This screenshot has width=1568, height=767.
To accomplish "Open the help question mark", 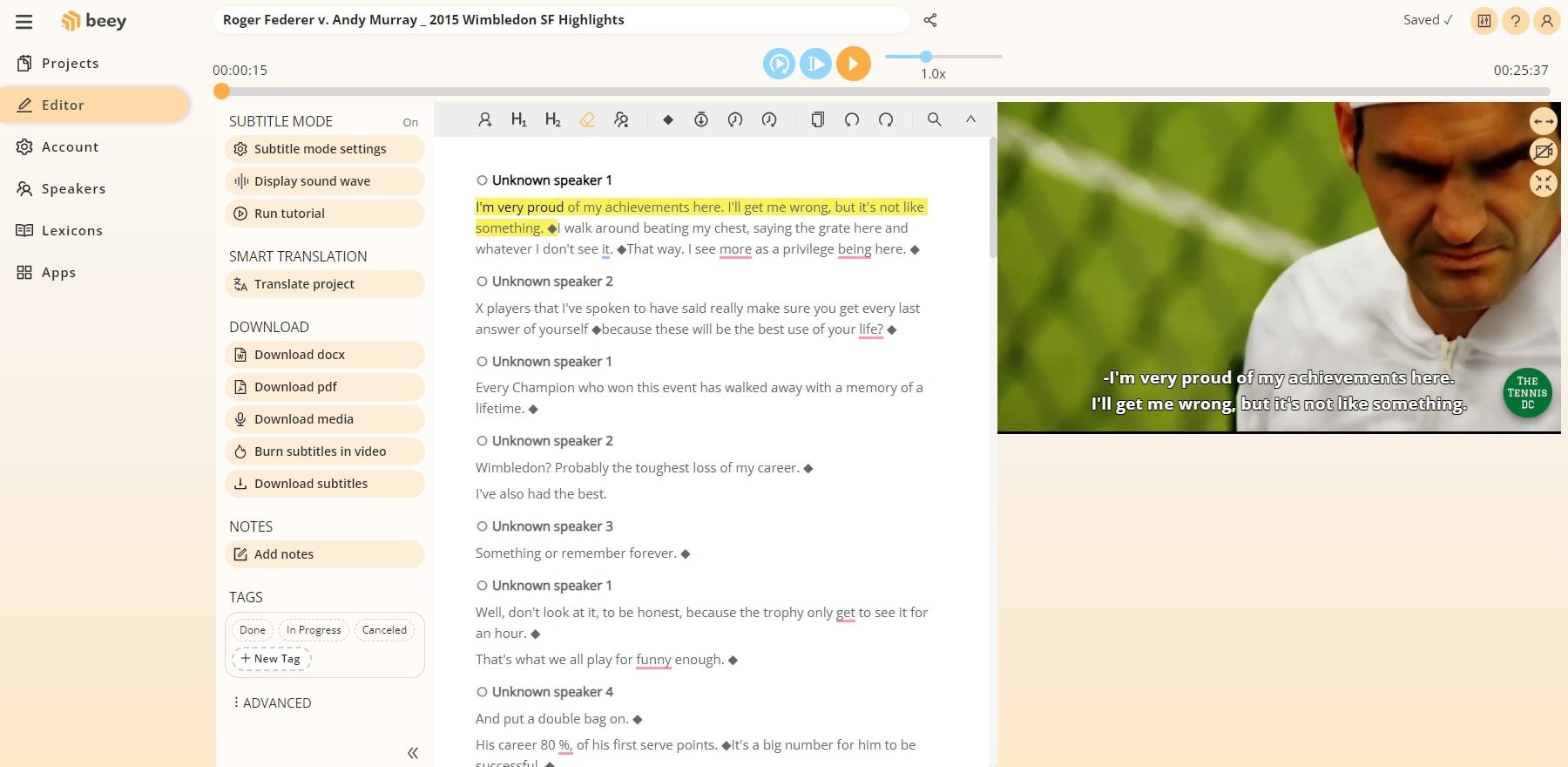I will click(1516, 21).
